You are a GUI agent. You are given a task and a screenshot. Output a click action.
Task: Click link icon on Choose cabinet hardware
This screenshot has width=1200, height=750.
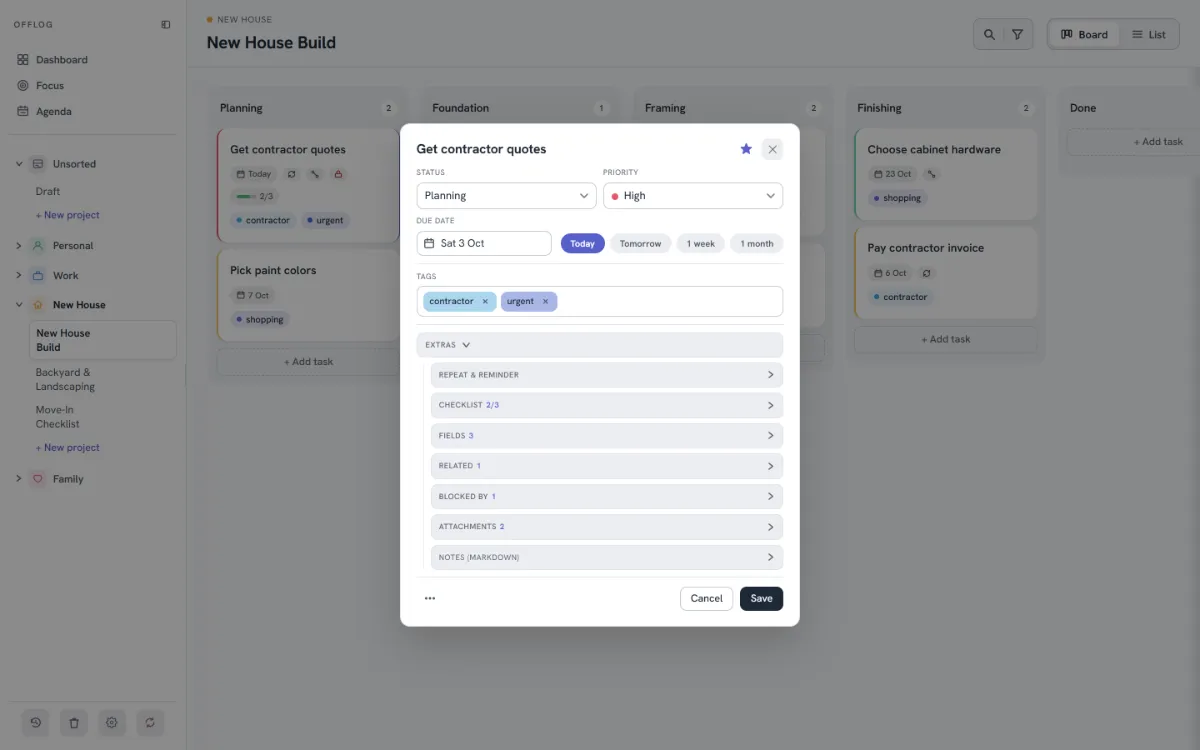pos(931,174)
